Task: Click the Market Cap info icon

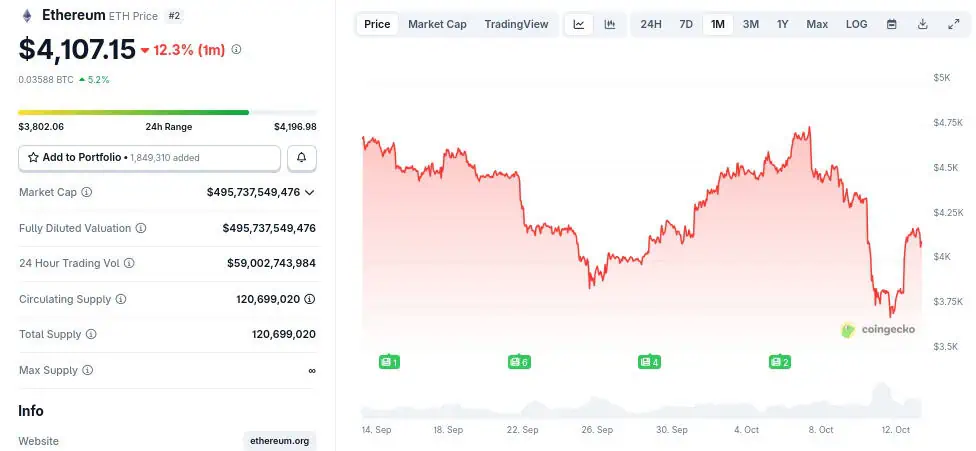Action: 87,192
